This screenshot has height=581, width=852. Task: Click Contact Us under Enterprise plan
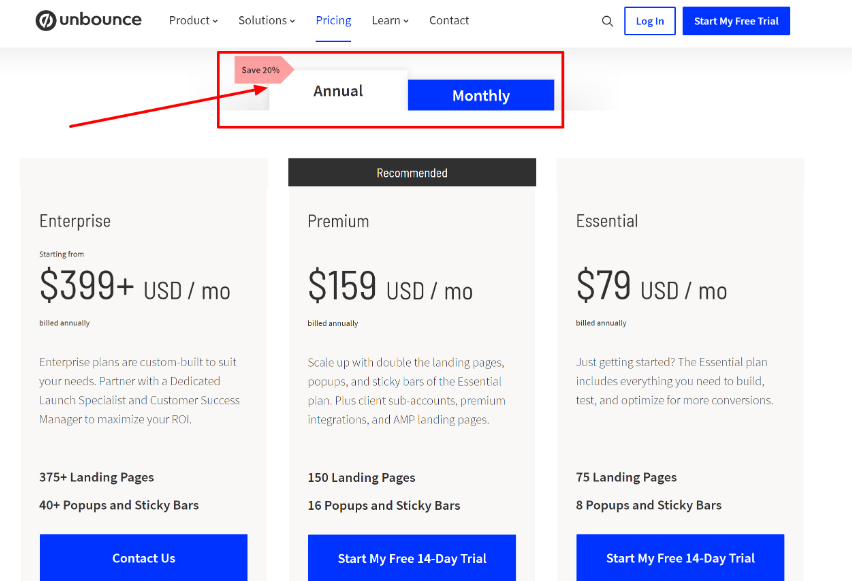[144, 558]
